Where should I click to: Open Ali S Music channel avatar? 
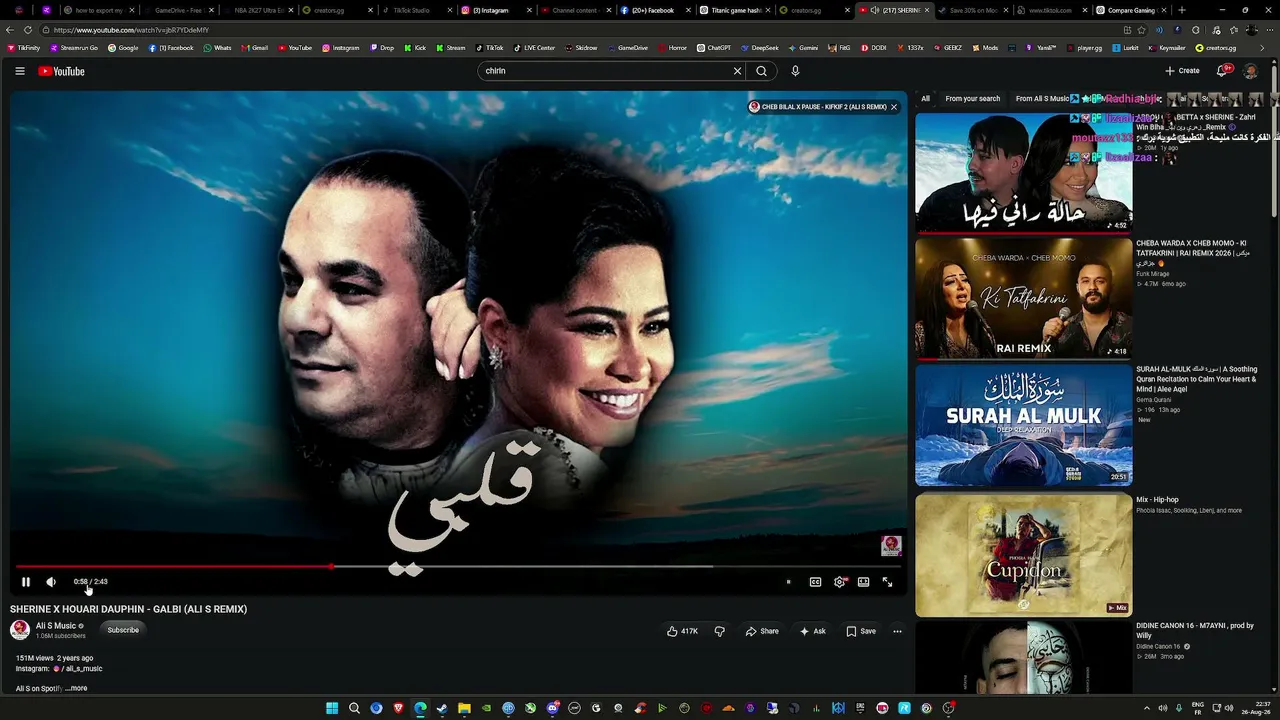coord(20,630)
